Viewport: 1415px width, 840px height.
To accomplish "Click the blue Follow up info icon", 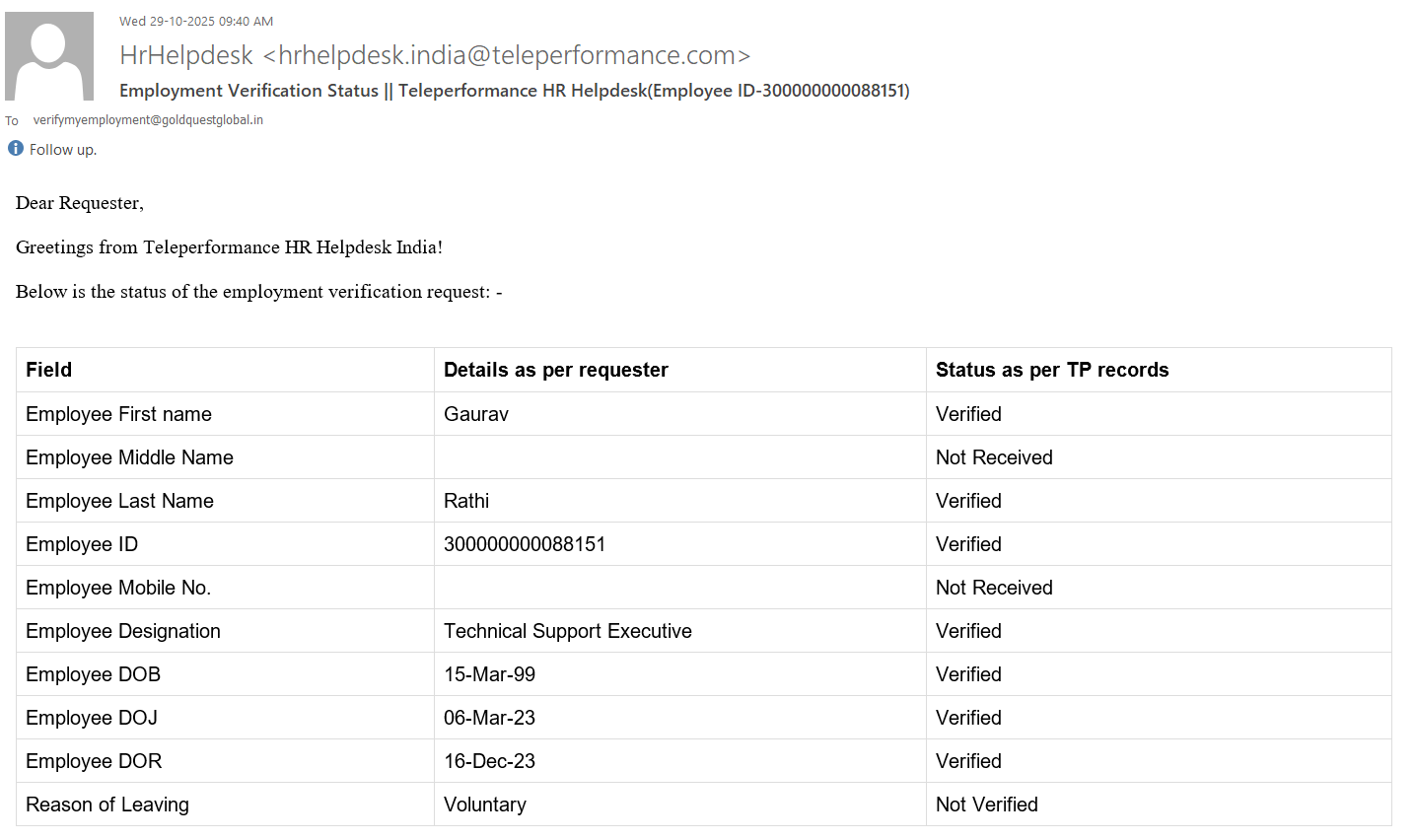I will (16, 149).
